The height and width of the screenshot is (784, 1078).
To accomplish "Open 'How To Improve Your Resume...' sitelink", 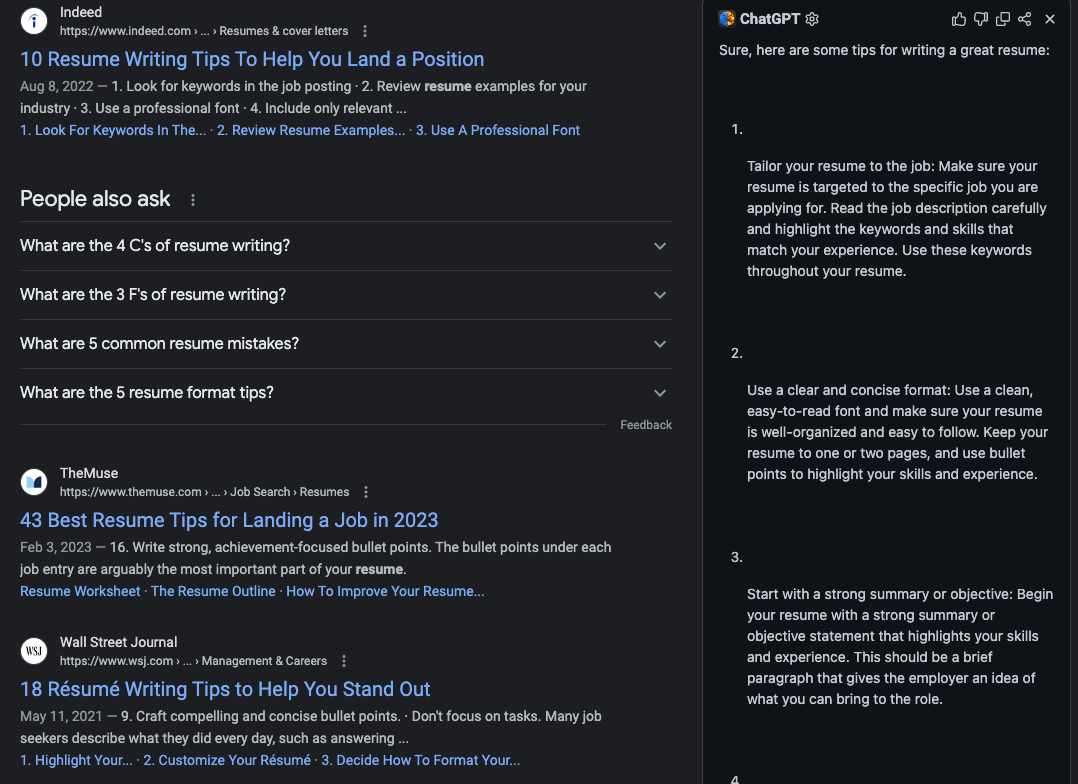I will tap(385, 591).
